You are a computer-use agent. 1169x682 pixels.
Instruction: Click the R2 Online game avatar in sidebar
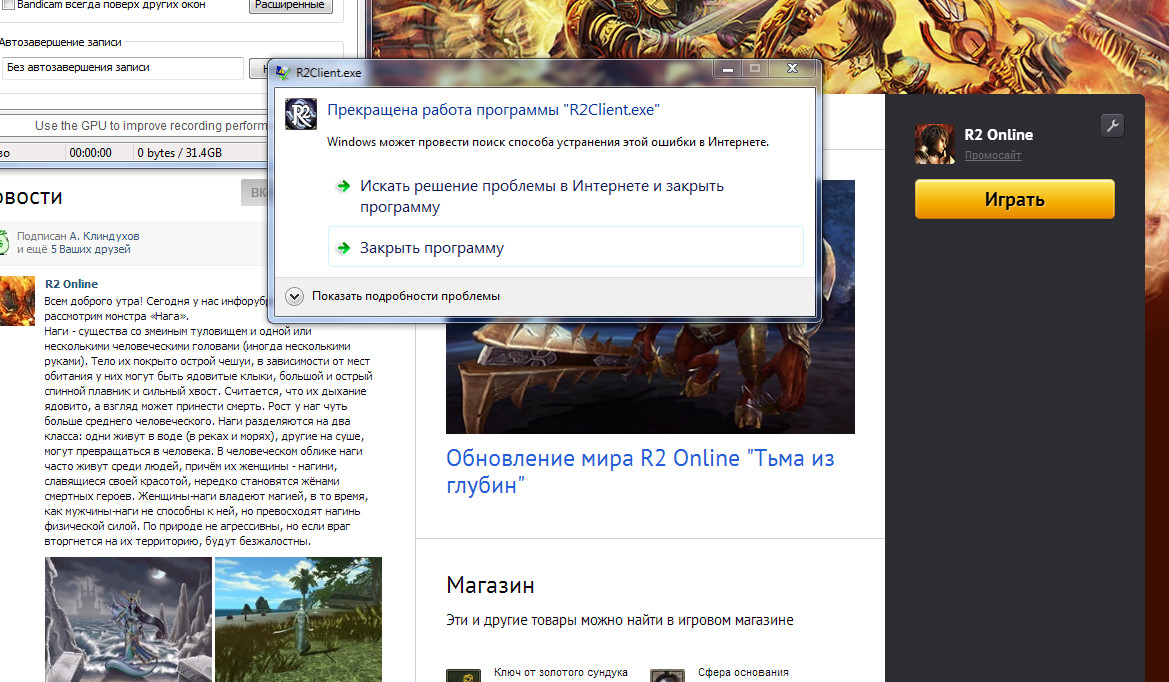[934, 144]
